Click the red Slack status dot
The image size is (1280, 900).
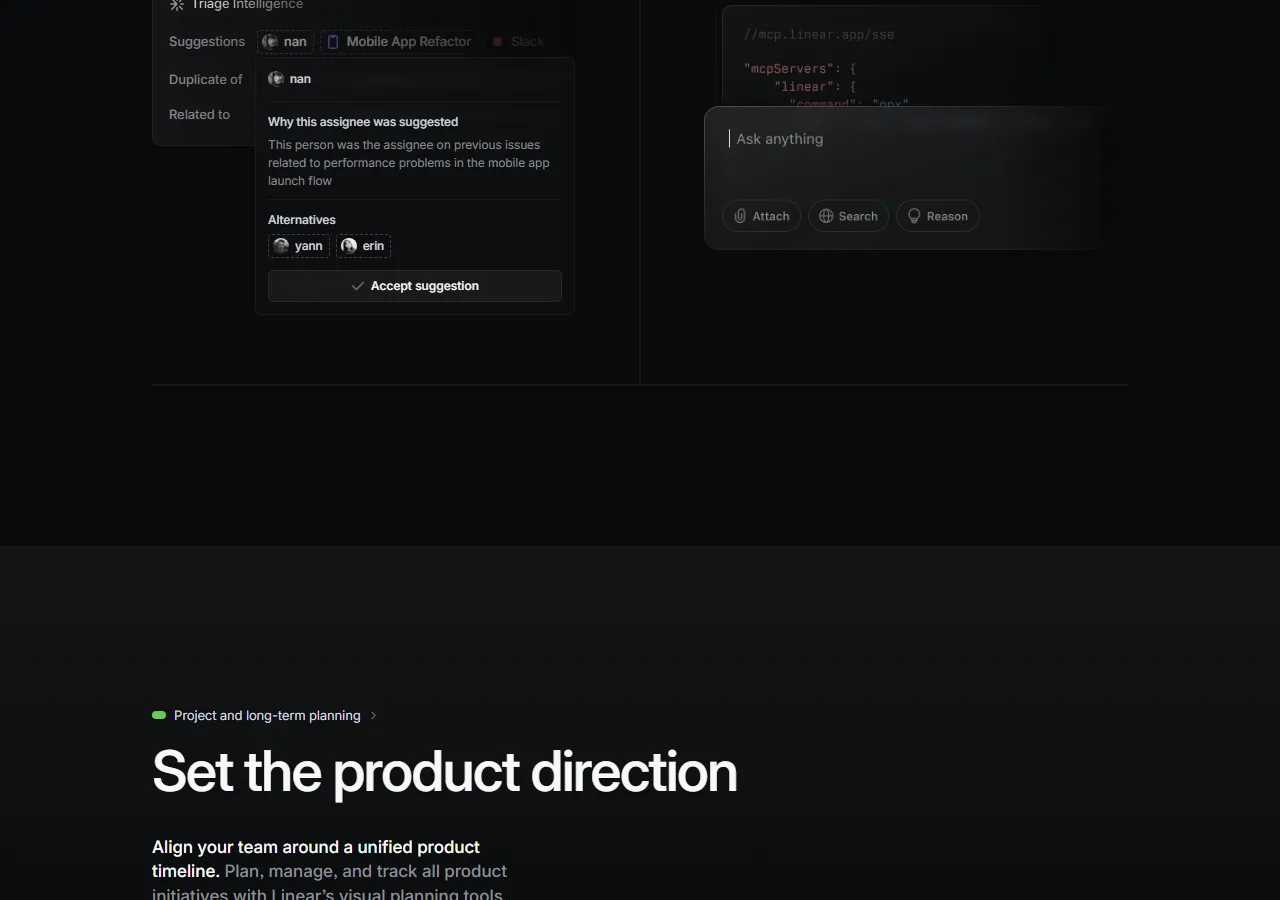pos(497,41)
